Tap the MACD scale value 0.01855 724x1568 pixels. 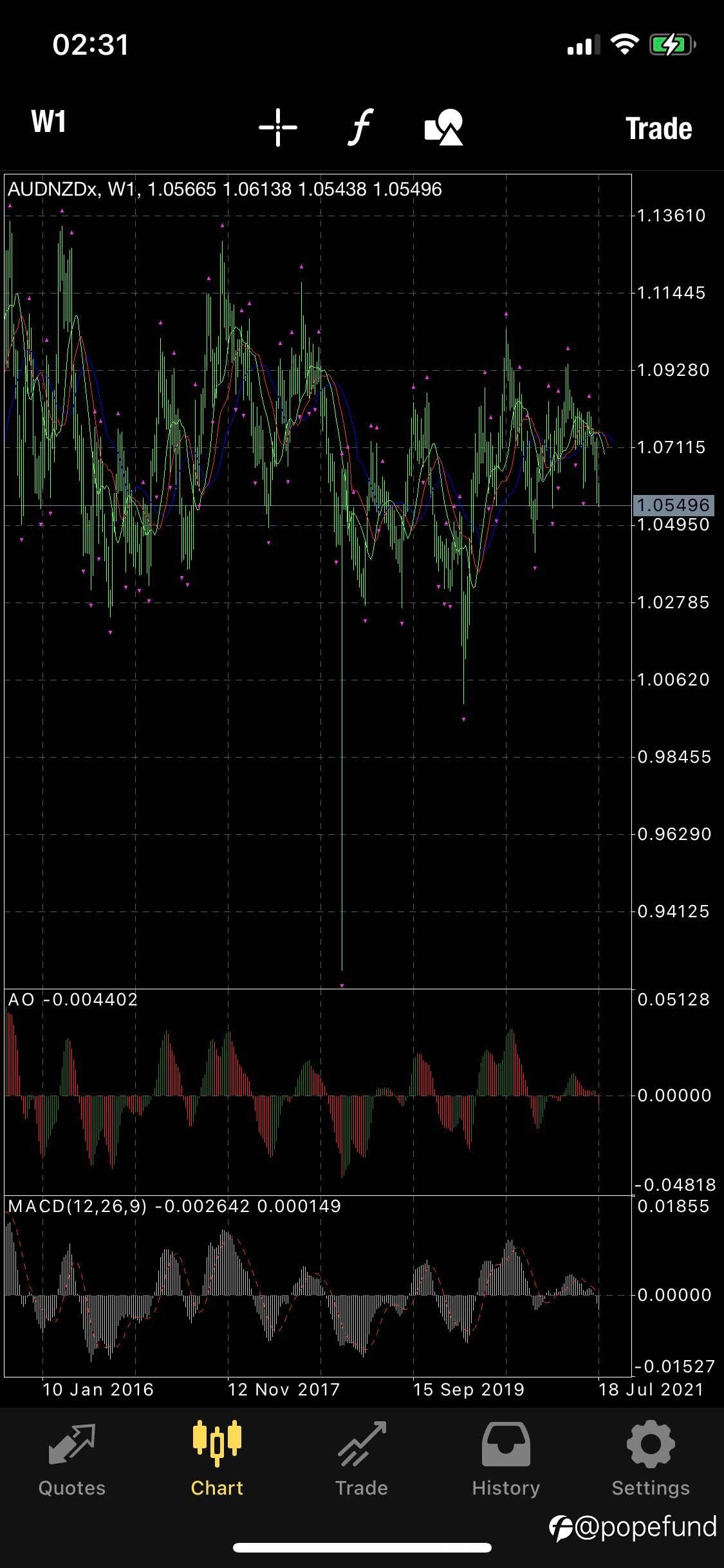pyautogui.click(x=674, y=1206)
